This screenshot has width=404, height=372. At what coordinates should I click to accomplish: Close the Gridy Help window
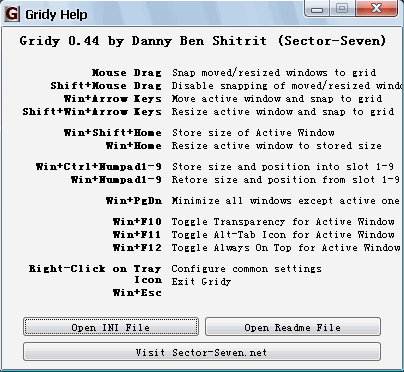(x=376, y=8)
